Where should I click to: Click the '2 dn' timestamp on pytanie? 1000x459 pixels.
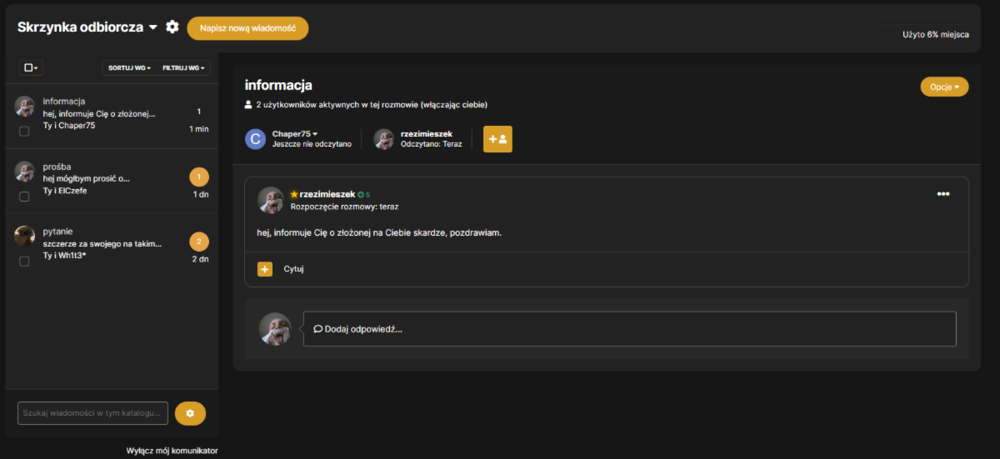pos(200,259)
